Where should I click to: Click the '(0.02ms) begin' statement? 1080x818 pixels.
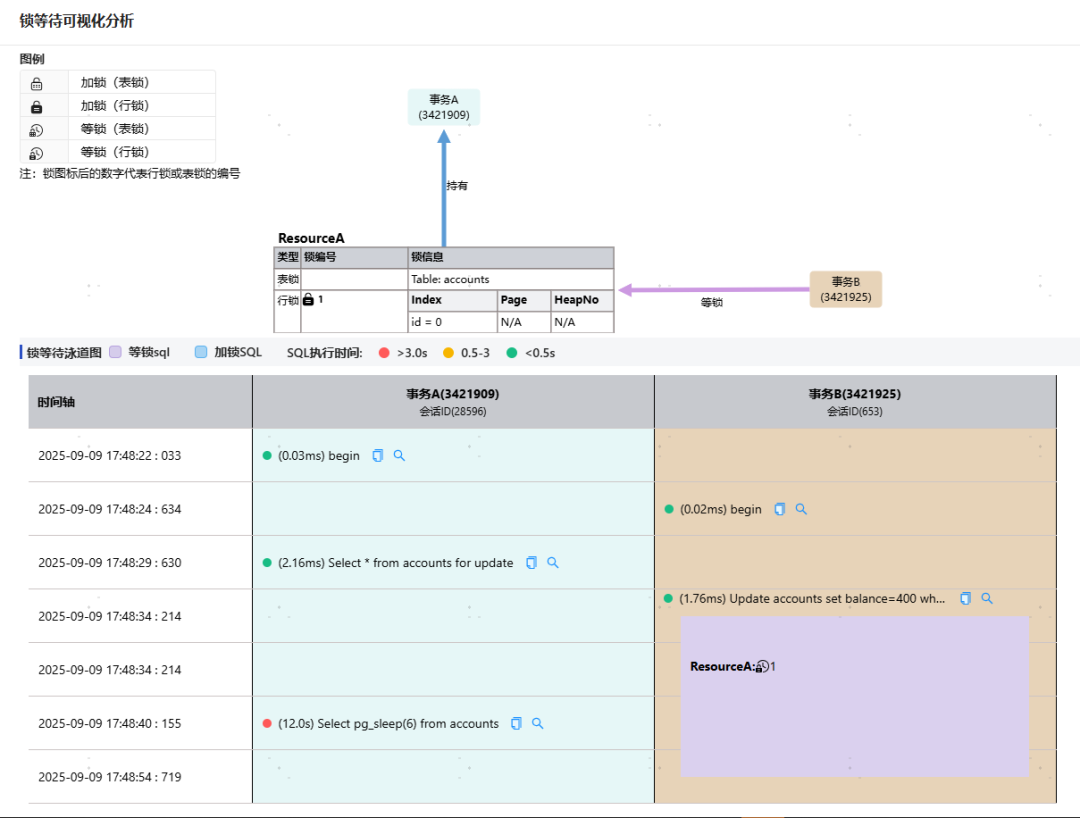click(720, 510)
